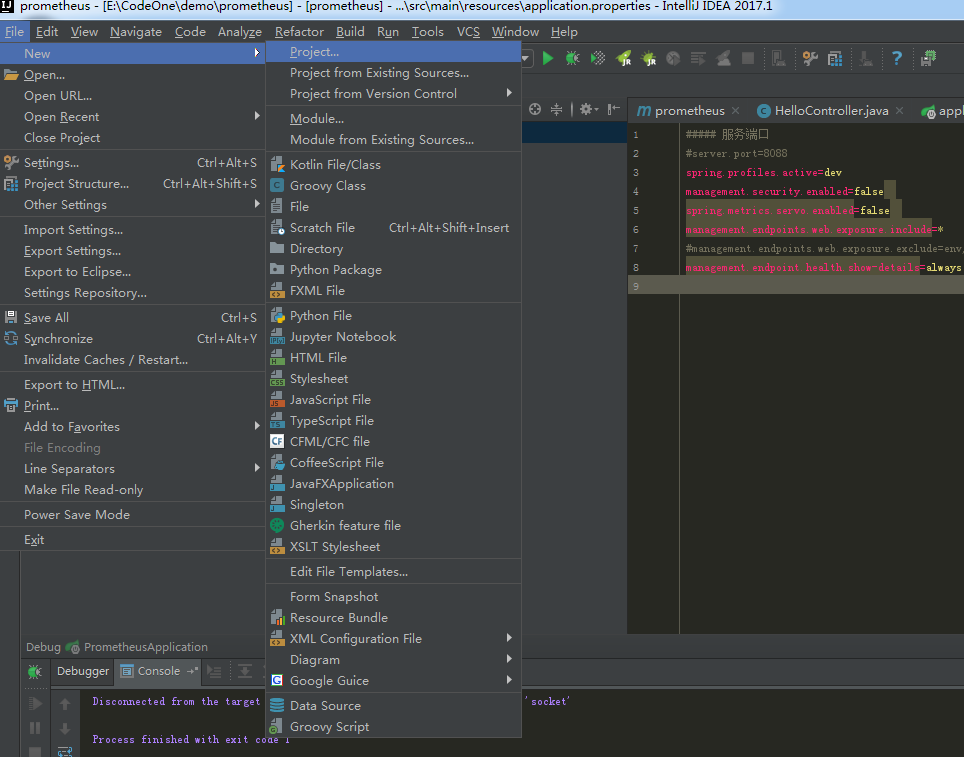Screen dimensions: 964x757
Task: Click the green Run button in toolbar
Action: [548, 58]
